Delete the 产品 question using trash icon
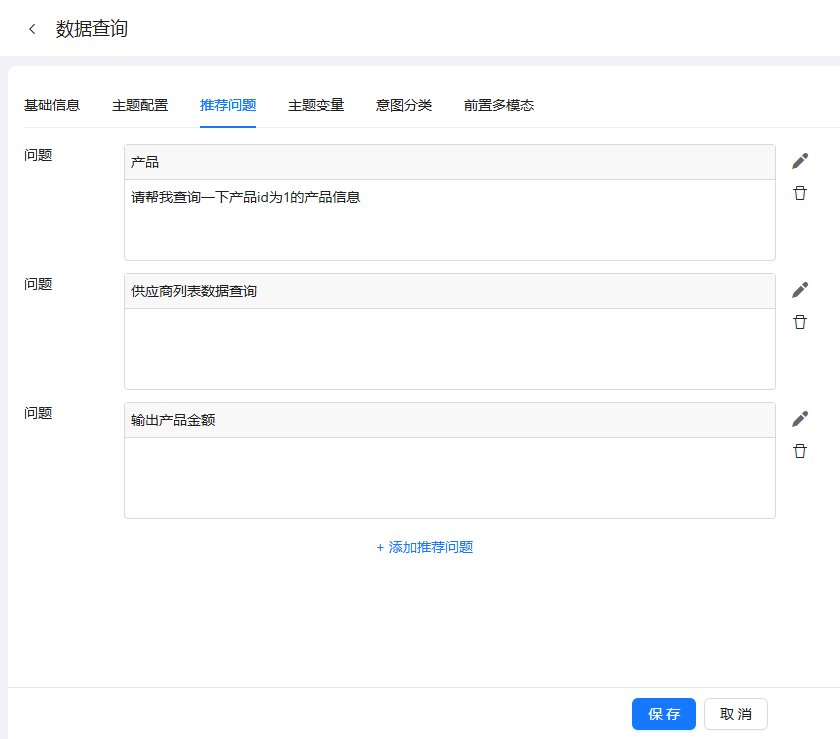The height and width of the screenshot is (739, 840). [x=800, y=193]
